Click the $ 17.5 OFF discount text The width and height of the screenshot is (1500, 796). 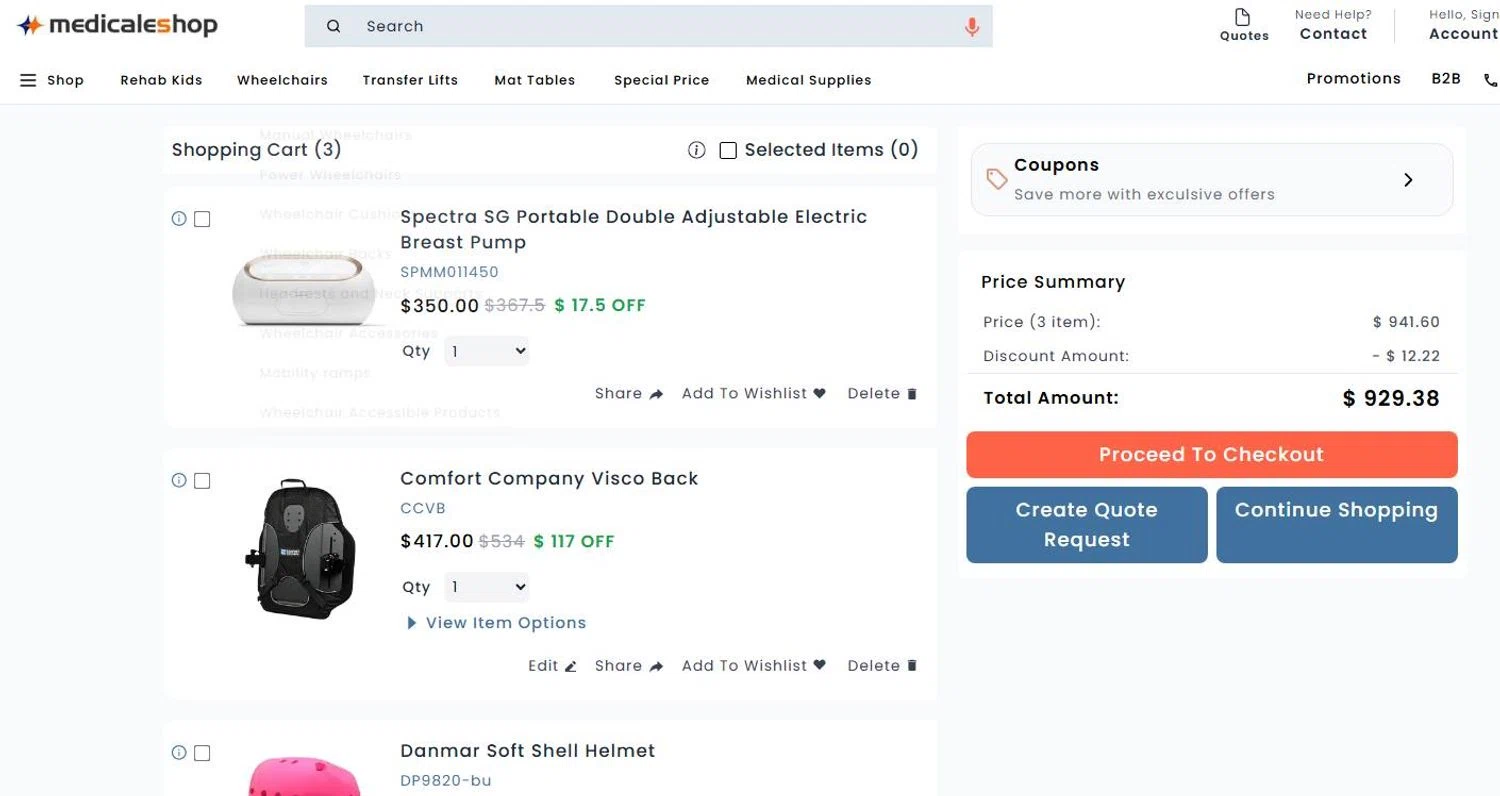tap(600, 306)
